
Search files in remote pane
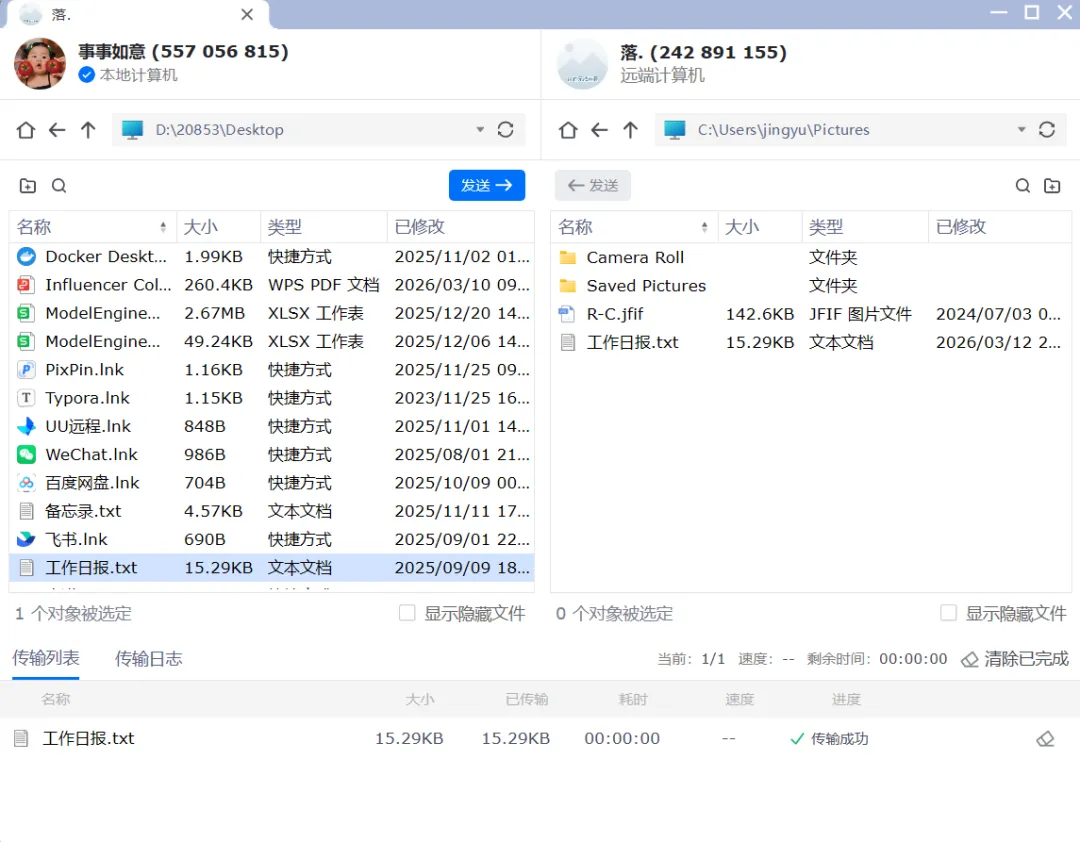point(1023,185)
